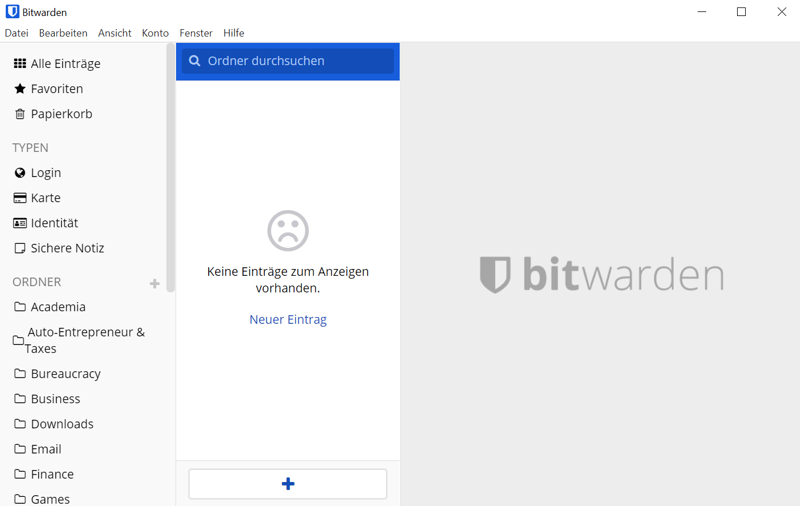Click the Karte credit card icon
800x506 pixels.
click(x=20, y=198)
